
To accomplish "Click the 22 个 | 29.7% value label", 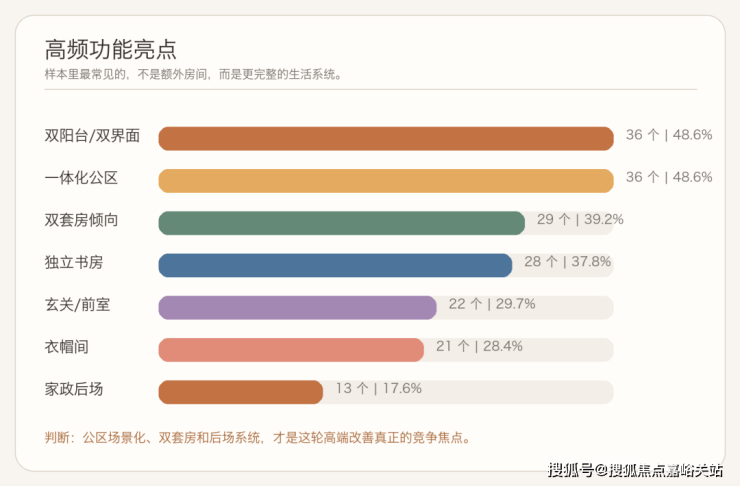I will tap(492, 304).
